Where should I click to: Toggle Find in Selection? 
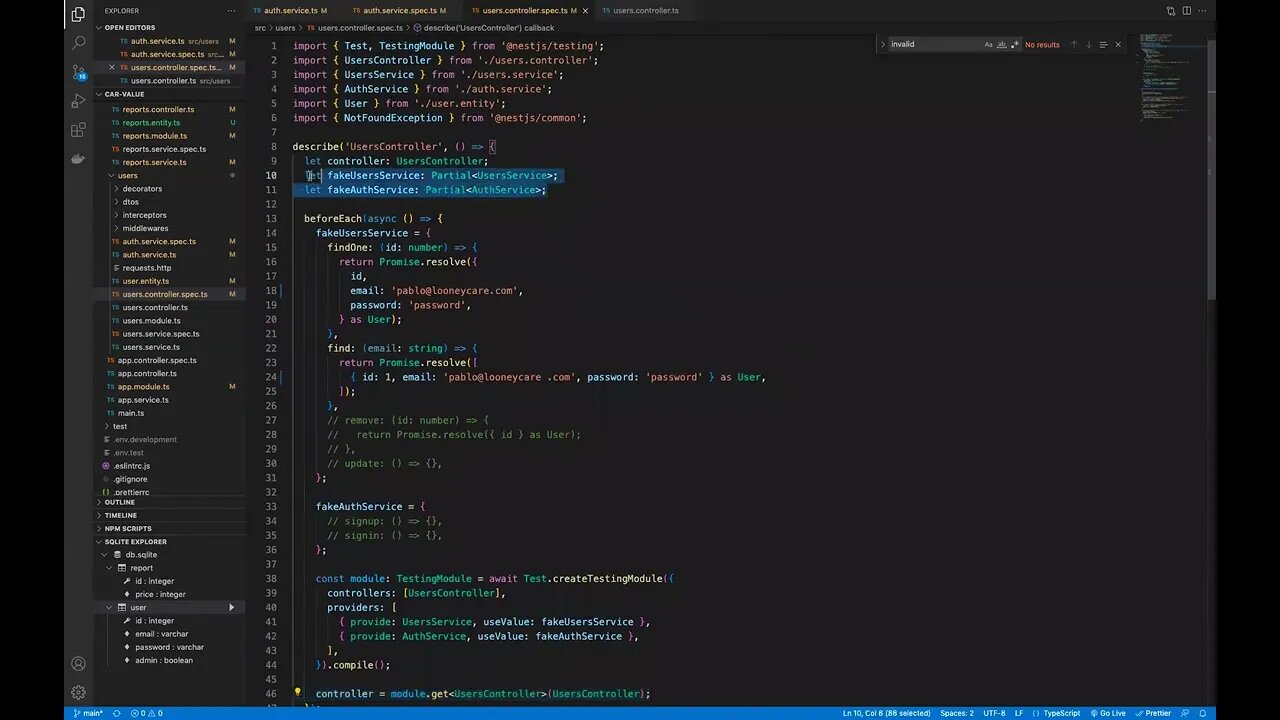point(1103,44)
